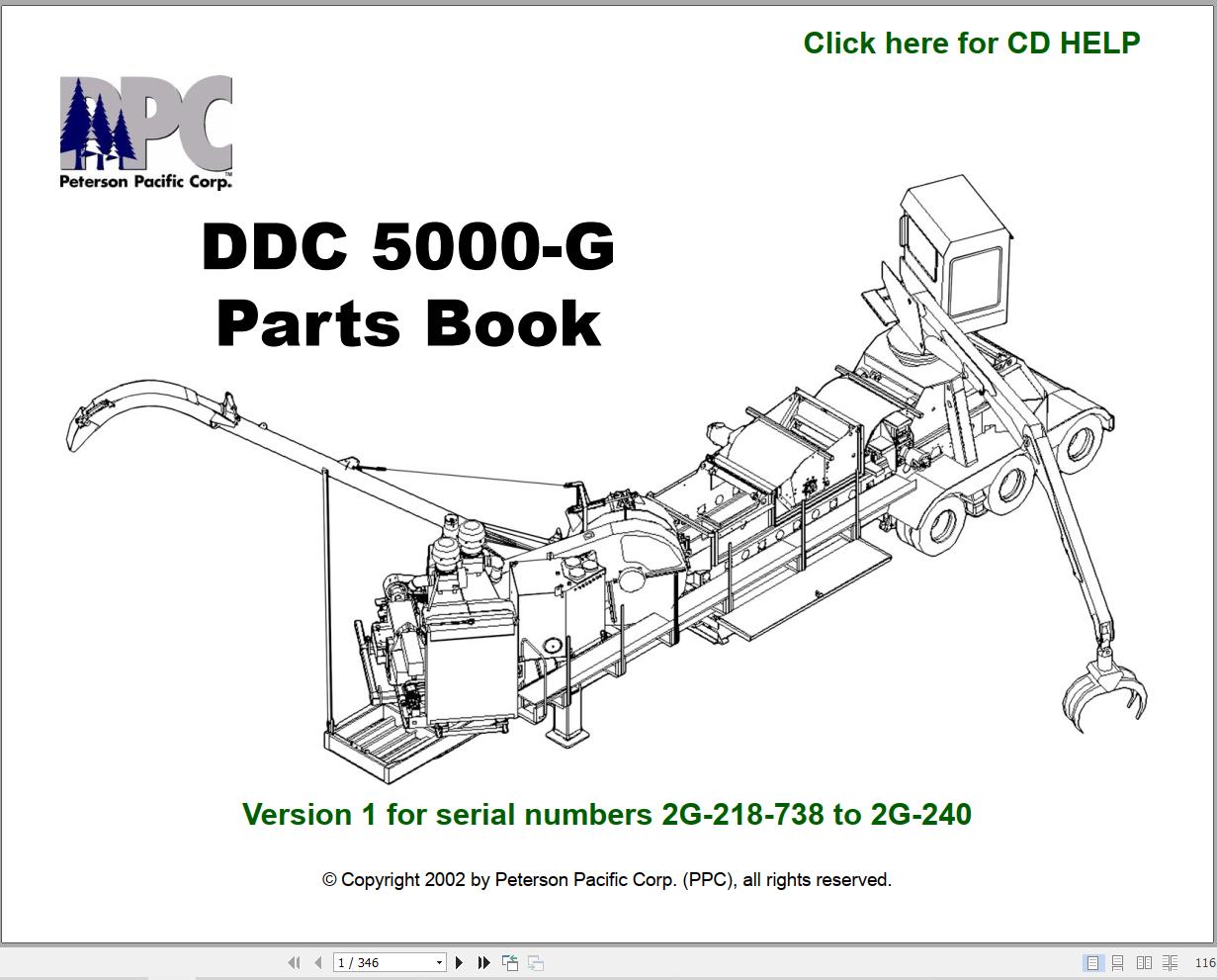
Task: Click the Copyright 2002 notice text
Action: 607,879
